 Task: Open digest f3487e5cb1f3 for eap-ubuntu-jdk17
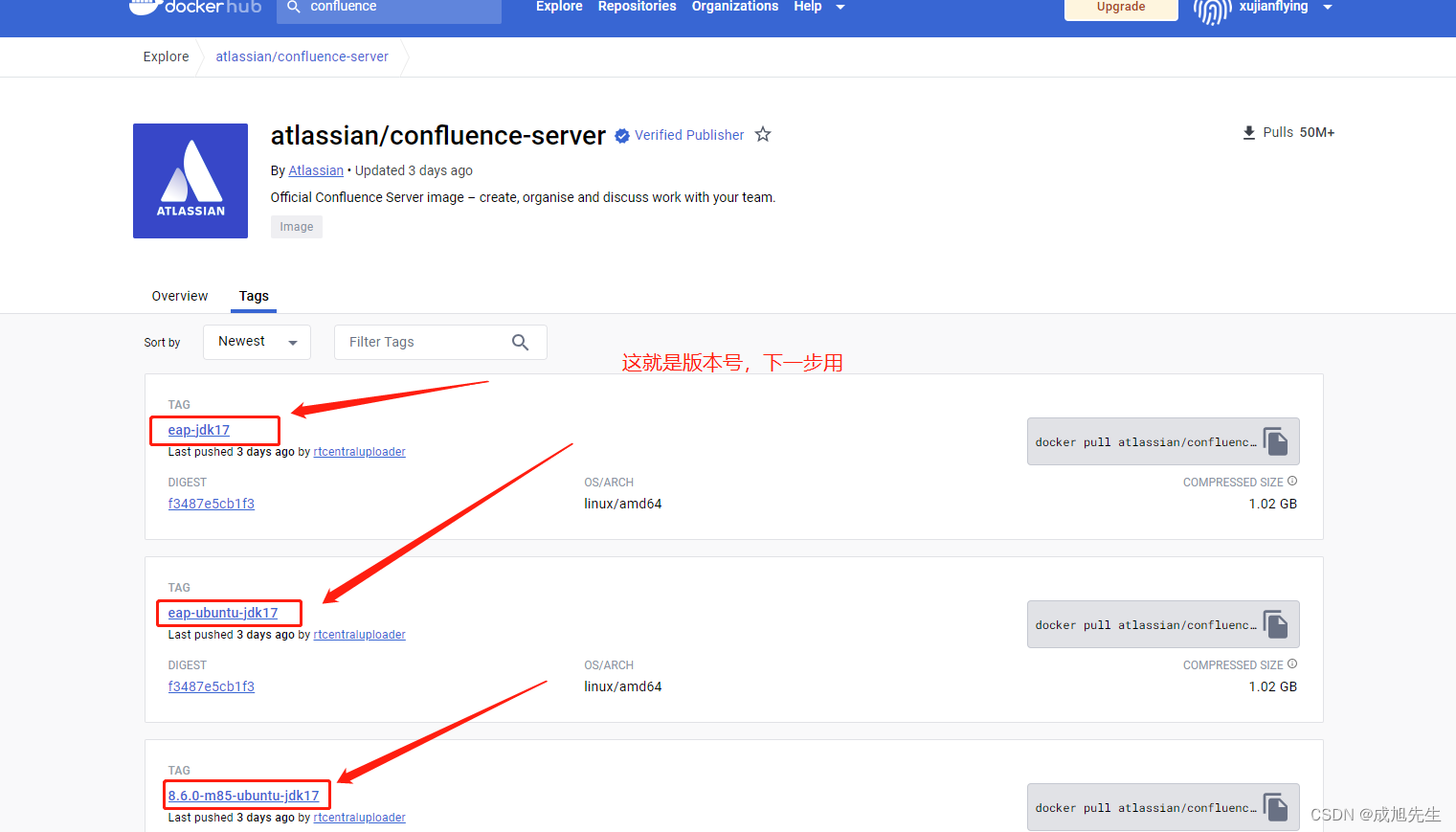click(212, 686)
